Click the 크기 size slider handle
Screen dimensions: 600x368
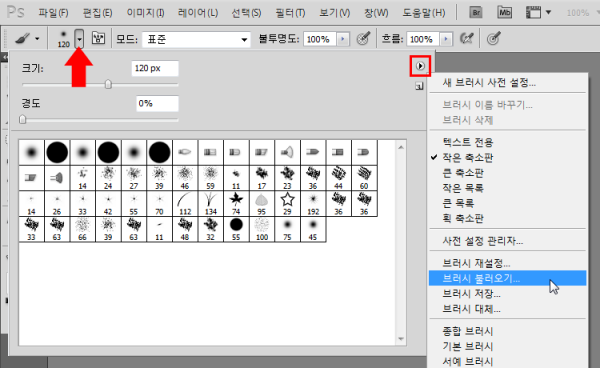coord(108,84)
